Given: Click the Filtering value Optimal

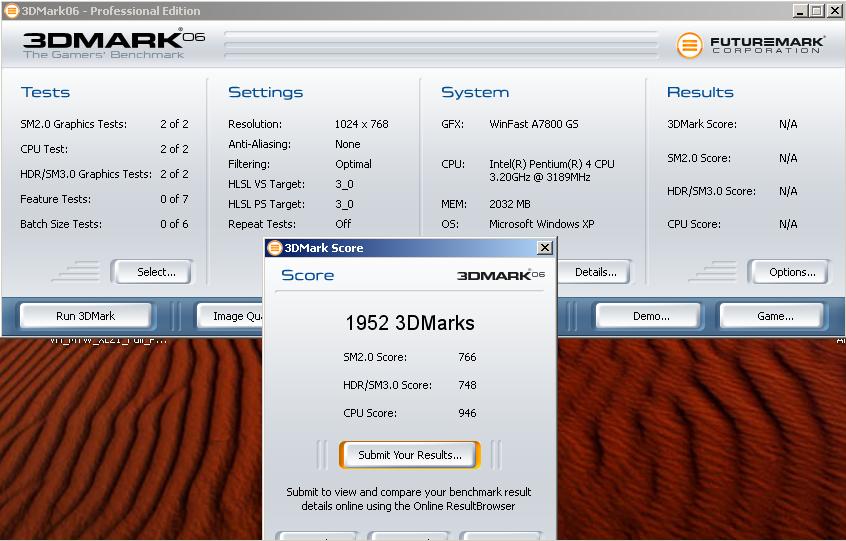Looking at the screenshot, I should (353, 164).
